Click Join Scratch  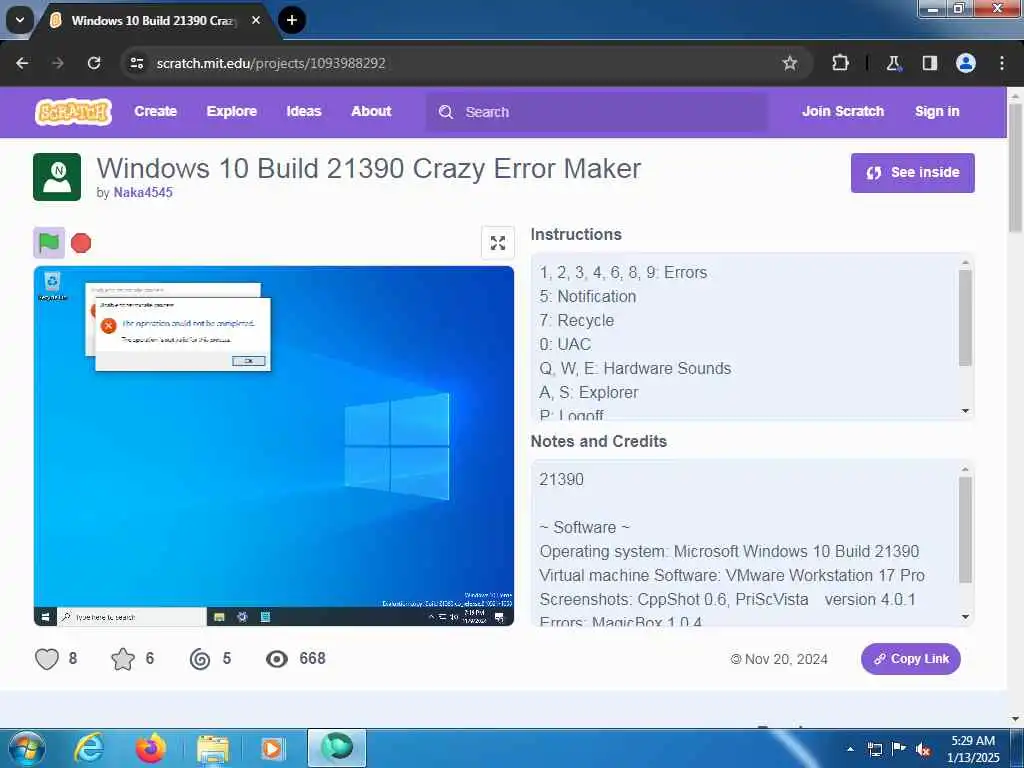pos(842,112)
